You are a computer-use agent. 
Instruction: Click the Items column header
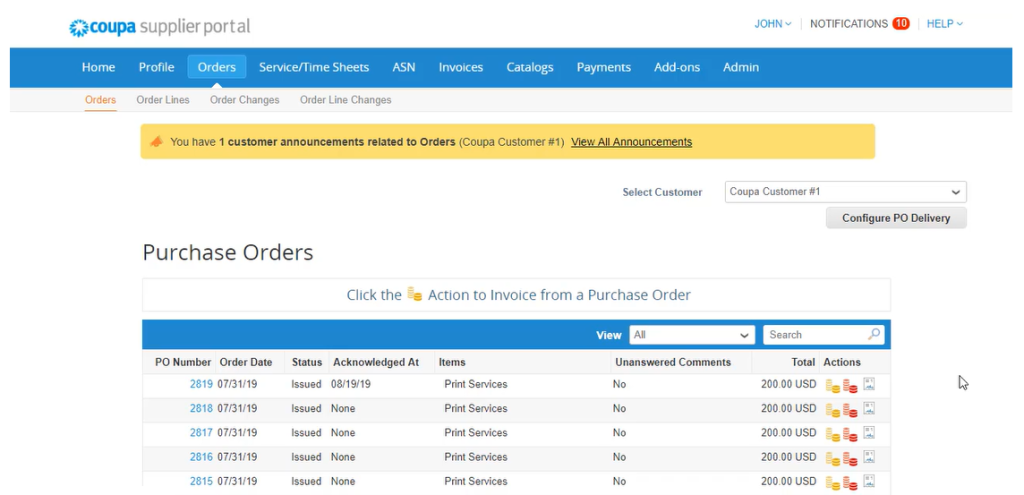[452, 362]
